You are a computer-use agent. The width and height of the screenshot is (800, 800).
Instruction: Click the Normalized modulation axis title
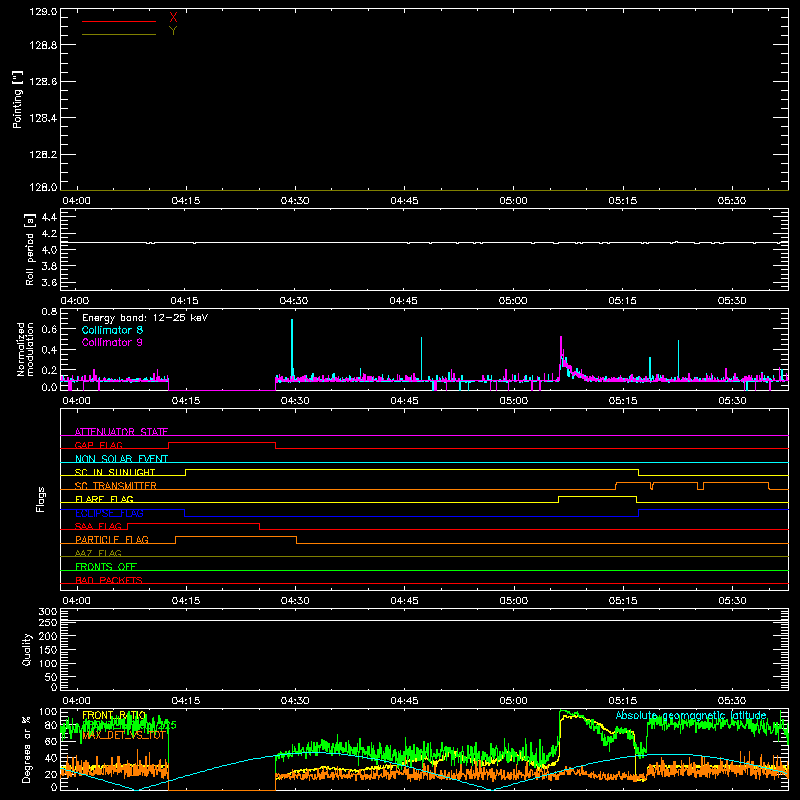(x=24, y=349)
